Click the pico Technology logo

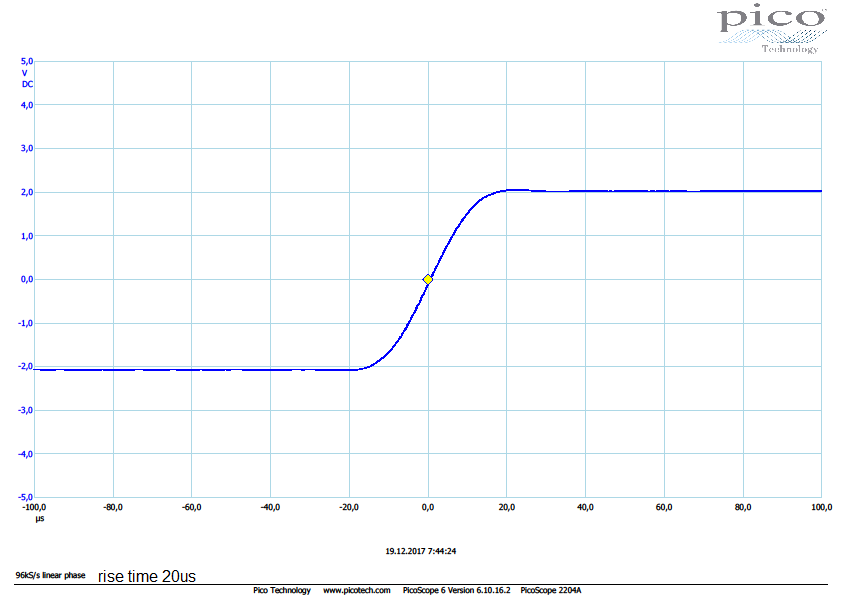(772, 28)
